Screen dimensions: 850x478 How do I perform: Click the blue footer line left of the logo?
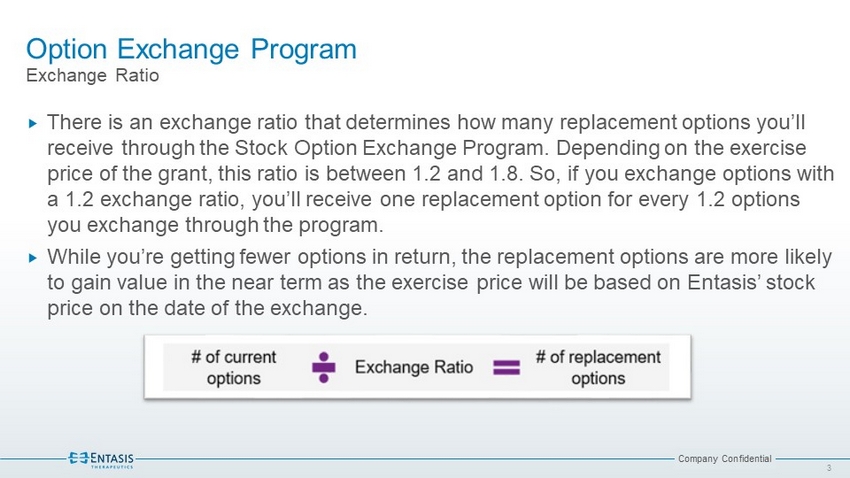[x=33, y=459]
